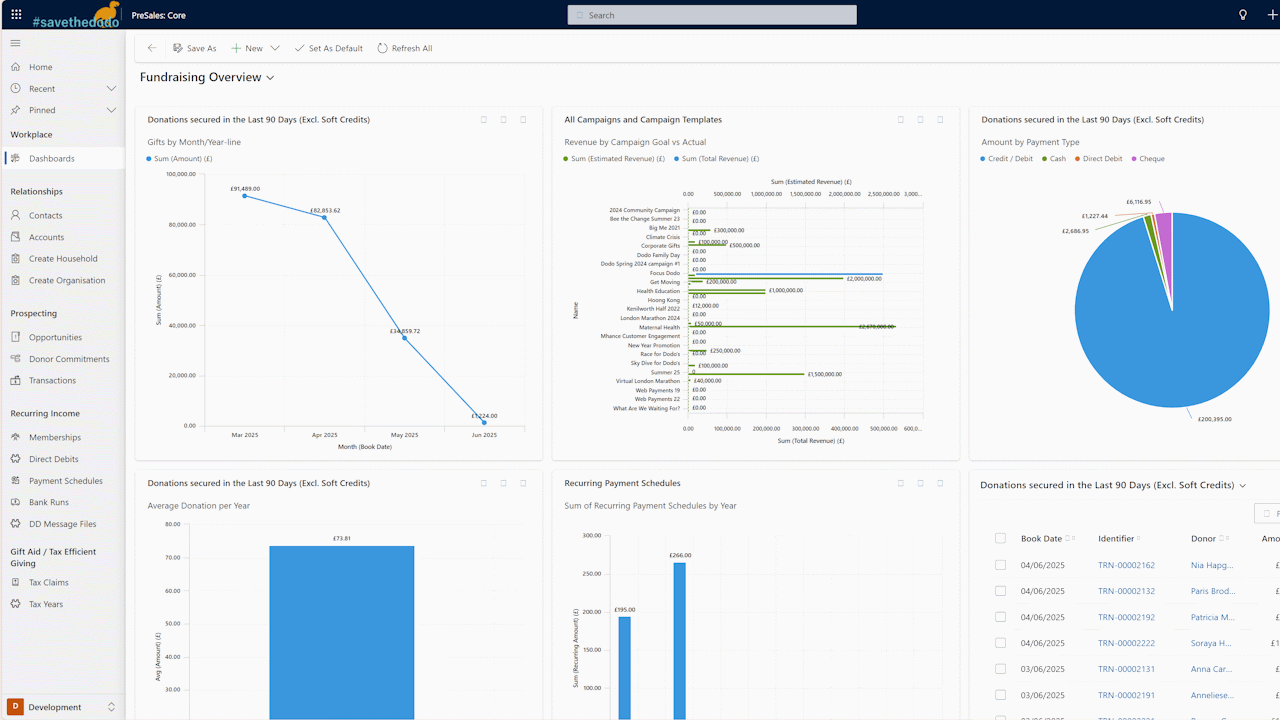Open the app launcher waffle icon

point(16,15)
